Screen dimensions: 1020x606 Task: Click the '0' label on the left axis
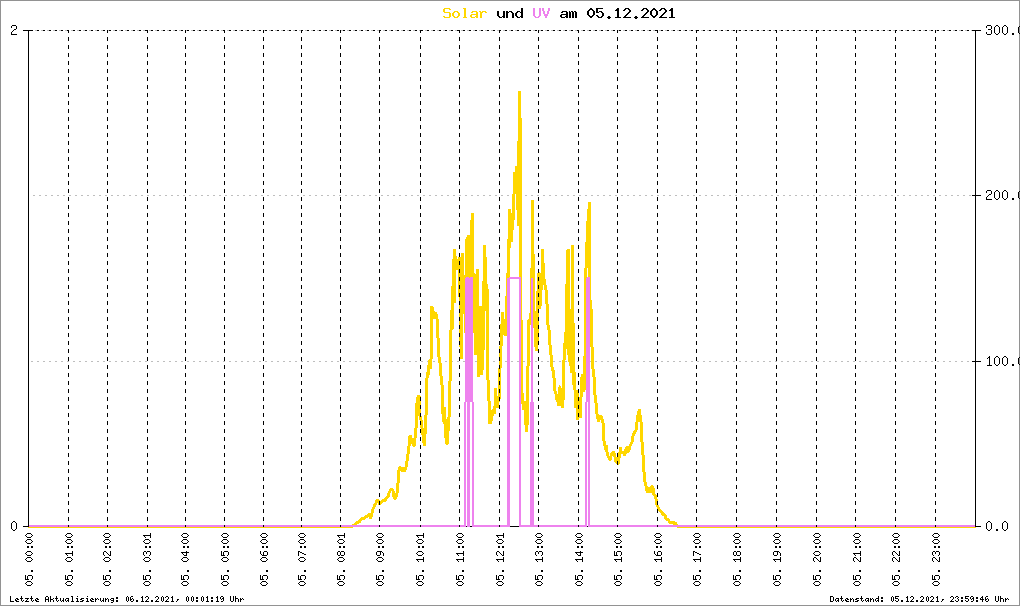14,526
